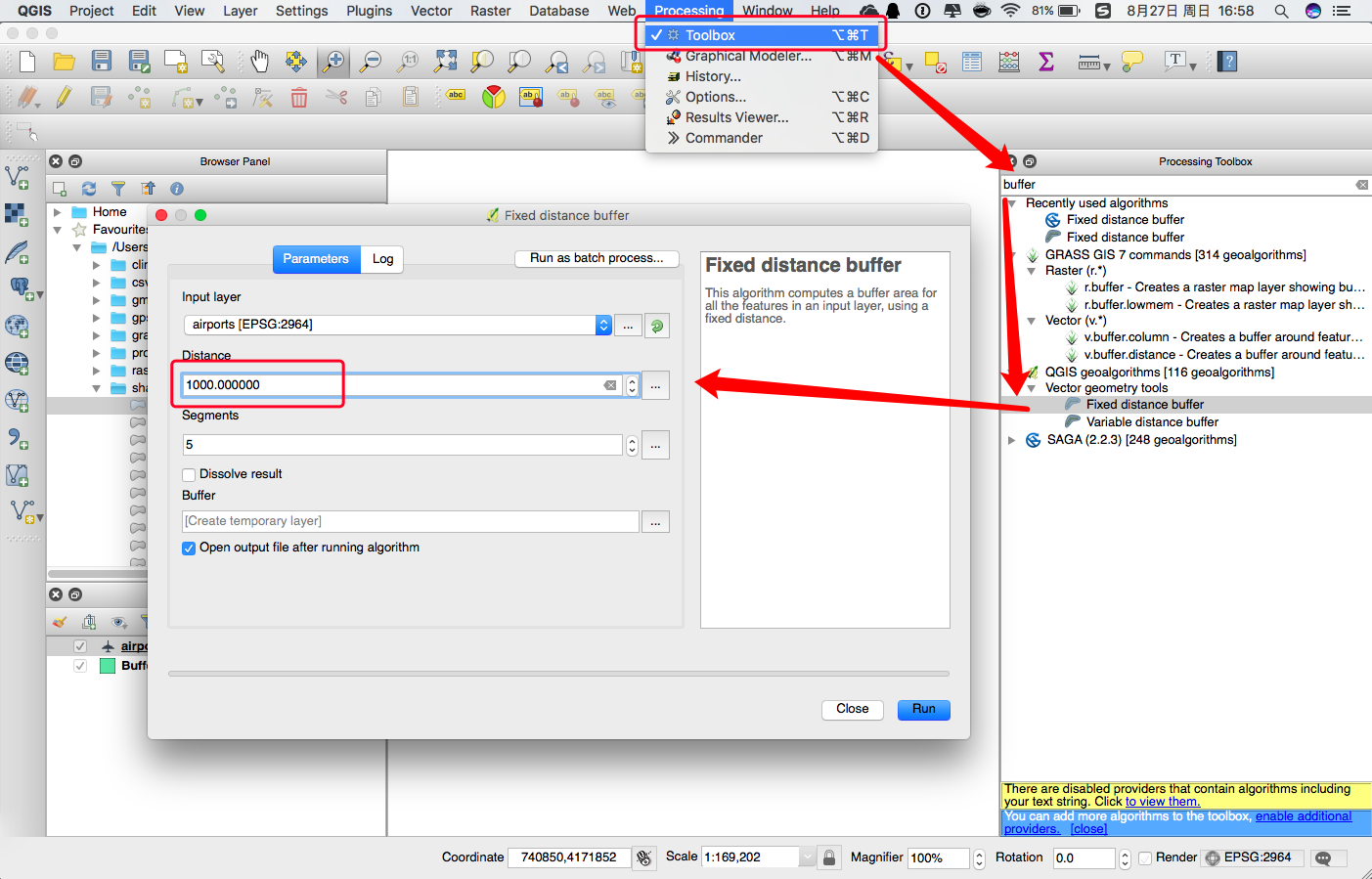Viewport: 1372px width, 879px height.
Task: Click the Browser Panel filter icon
Action: [118, 189]
